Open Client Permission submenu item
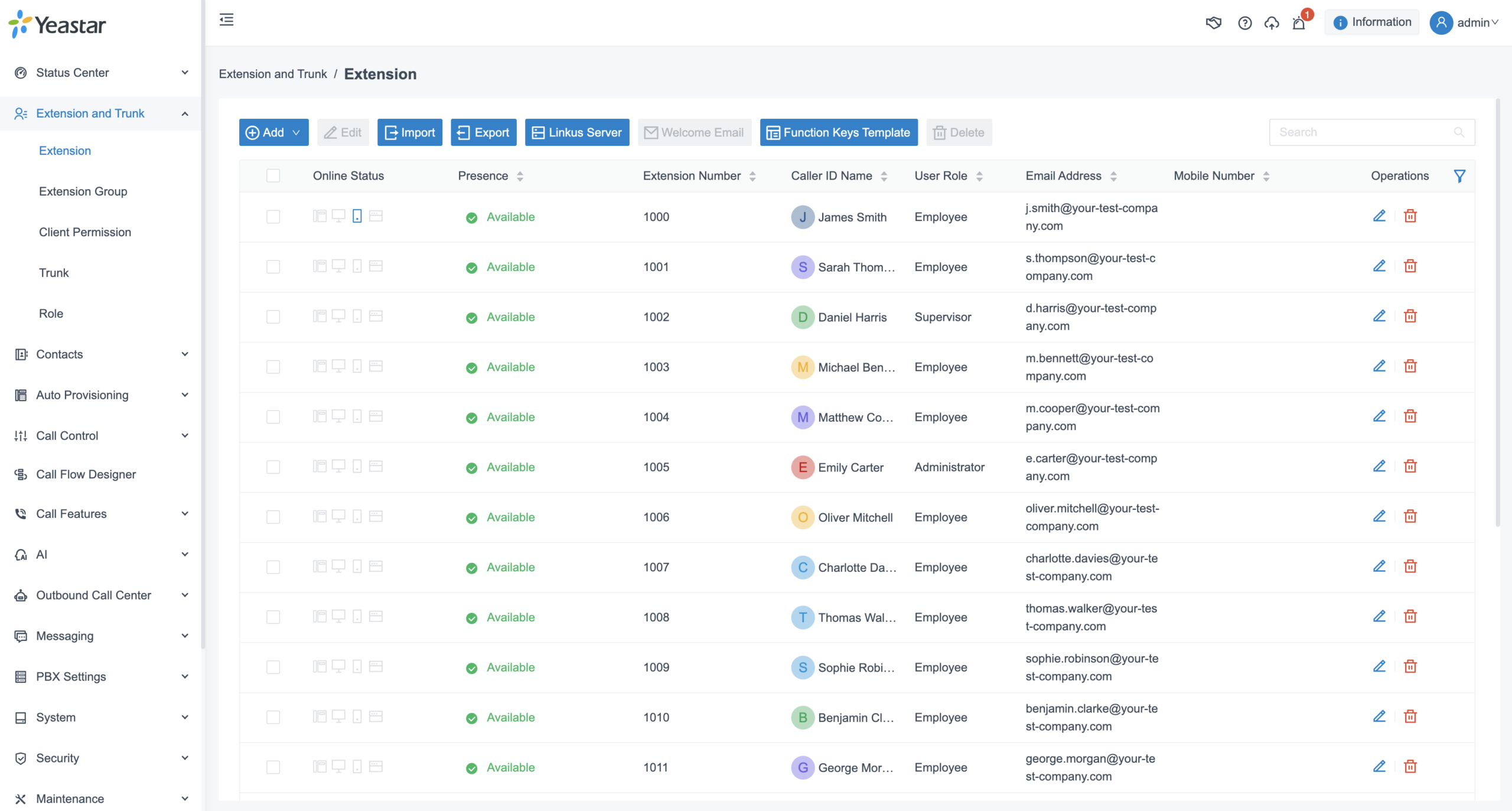 pyautogui.click(x=85, y=232)
